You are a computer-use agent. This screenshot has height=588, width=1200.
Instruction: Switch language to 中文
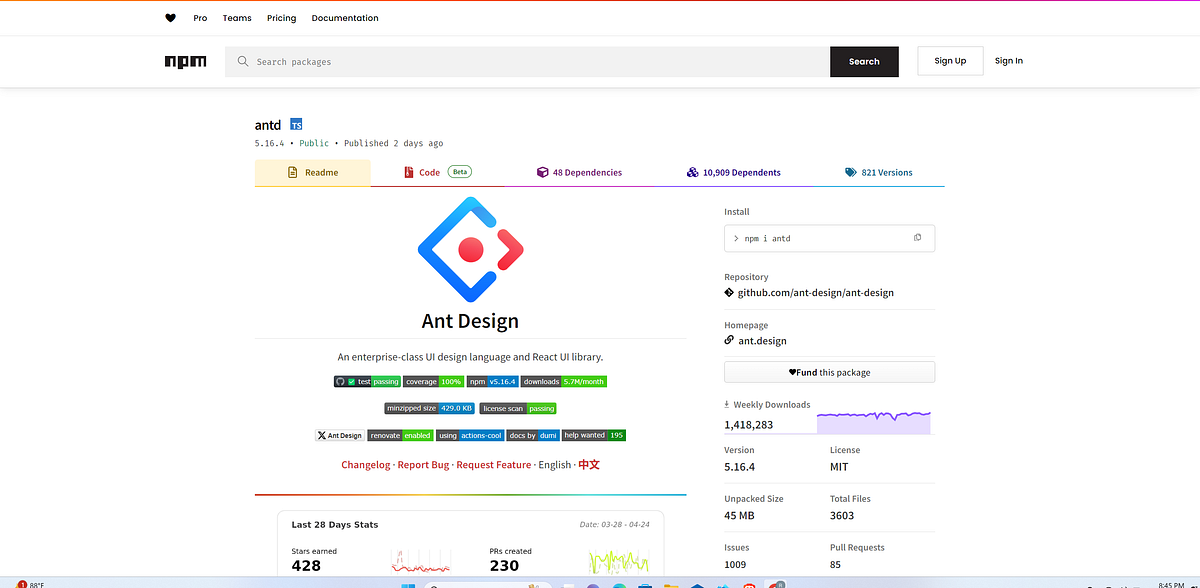tap(589, 464)
